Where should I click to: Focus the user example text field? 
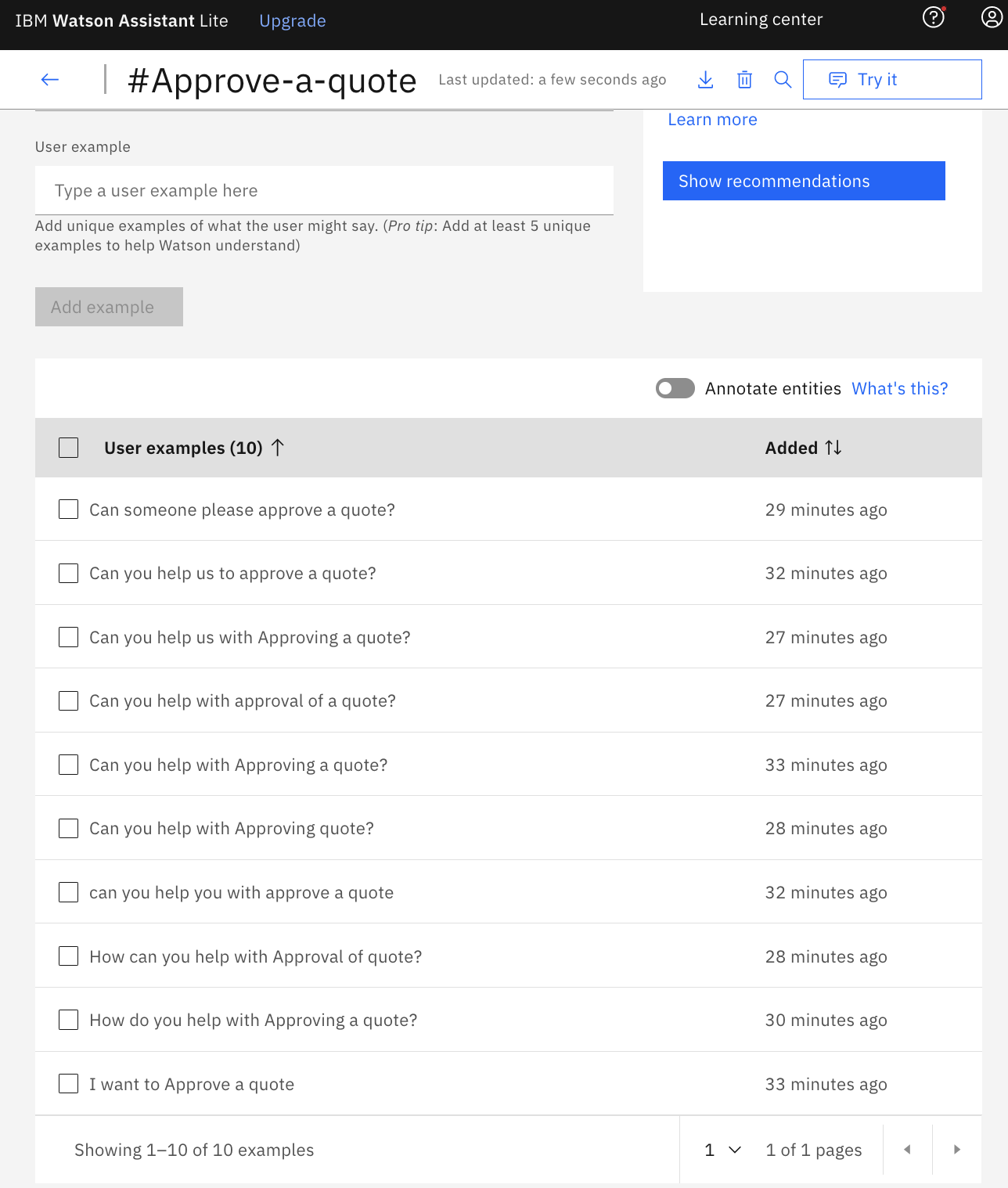pos(324,191)
